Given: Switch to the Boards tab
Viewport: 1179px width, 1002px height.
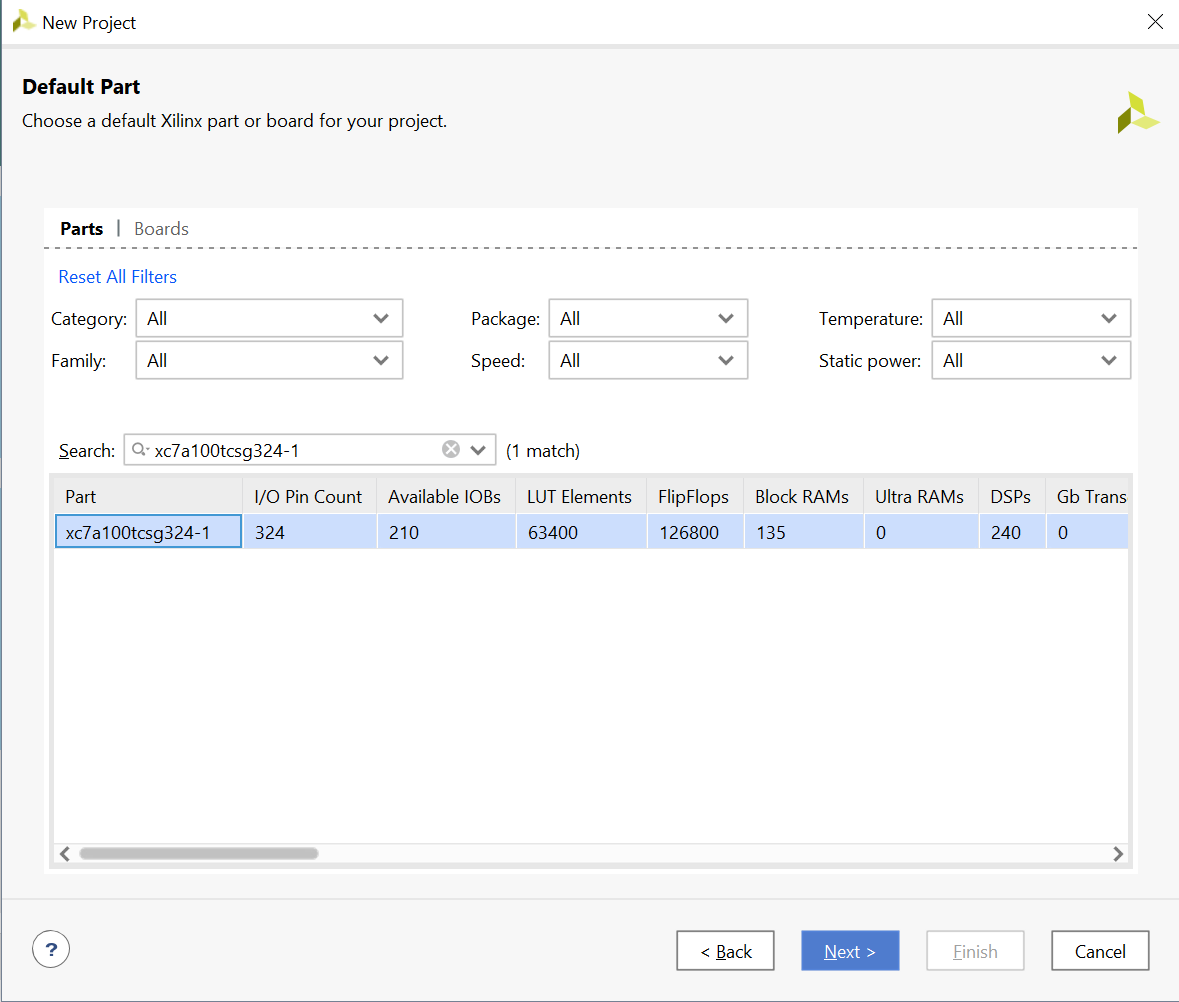Looking at the screenshot, I should (x=161, y=229).
